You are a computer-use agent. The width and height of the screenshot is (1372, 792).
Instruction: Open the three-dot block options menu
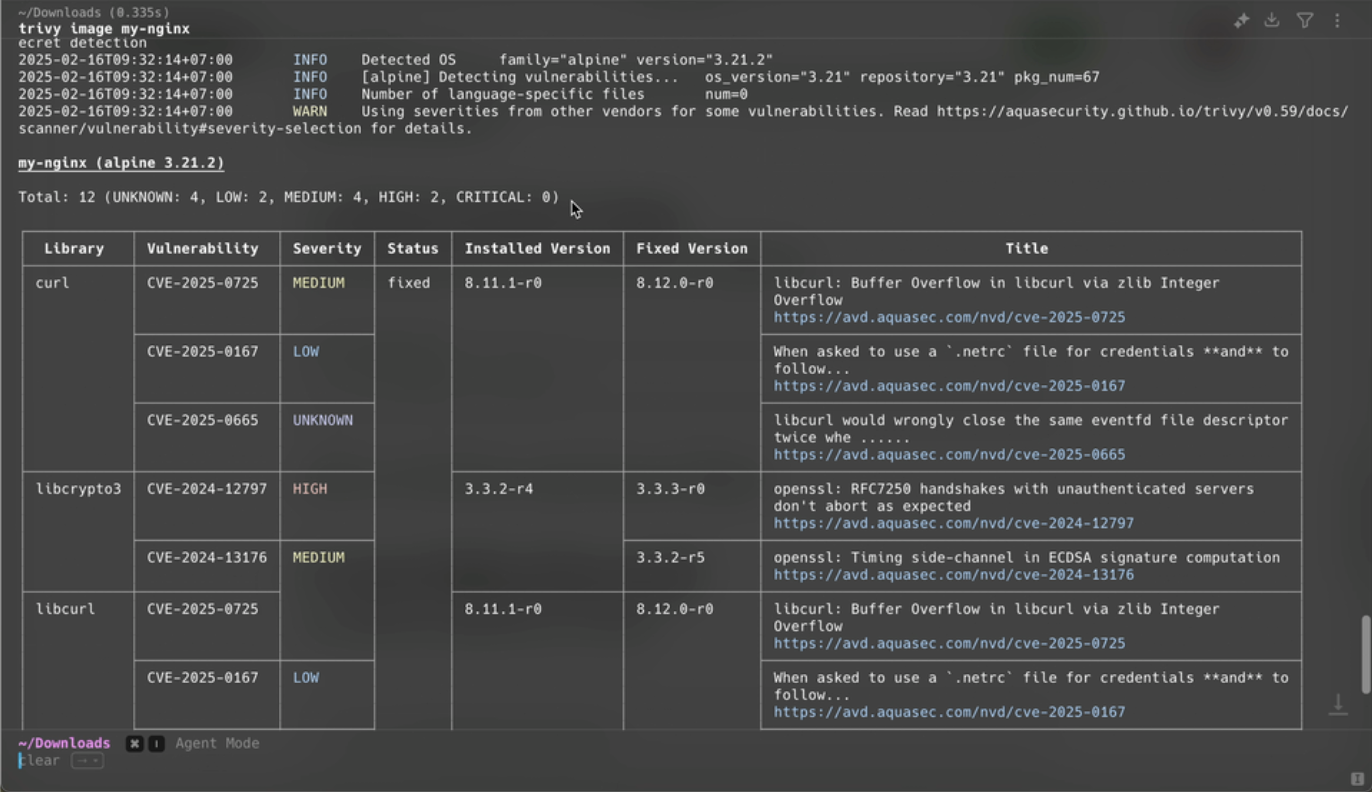coord(1336,20)
